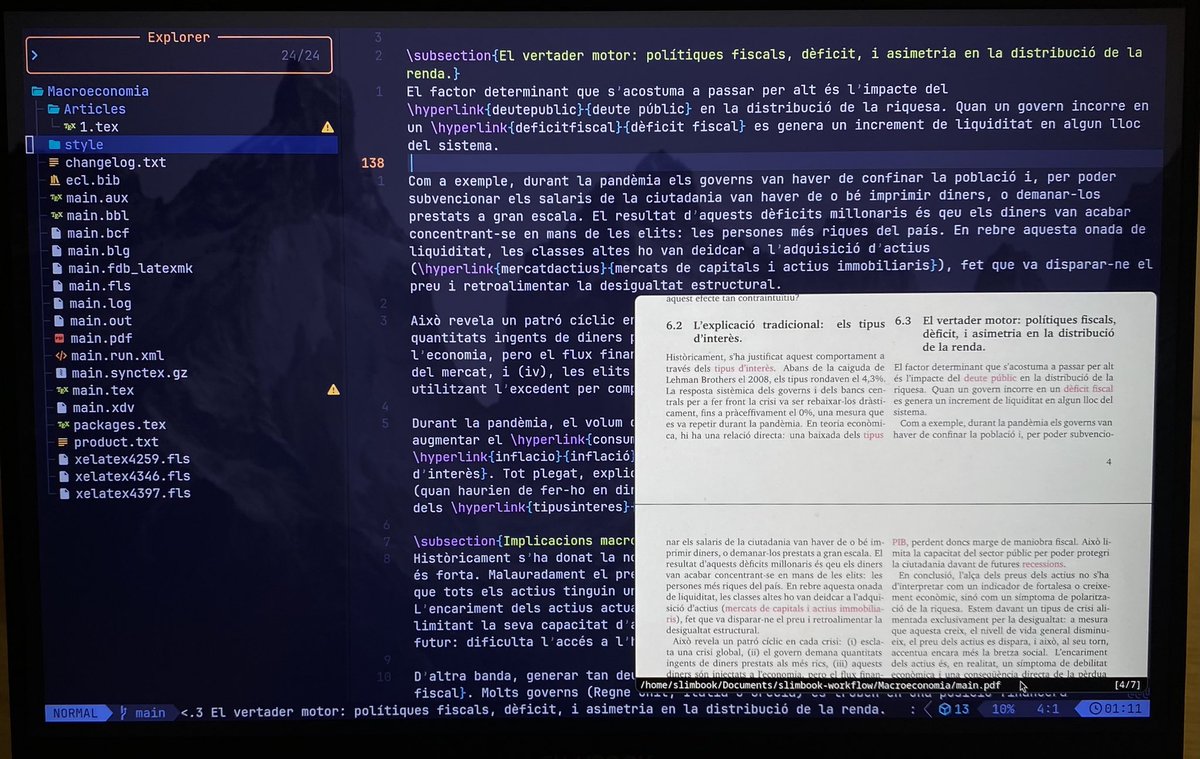The width and height of the screenshot is (1200, 759).
Task: Select main.synctex.gz archive
Action: point(129,373)
